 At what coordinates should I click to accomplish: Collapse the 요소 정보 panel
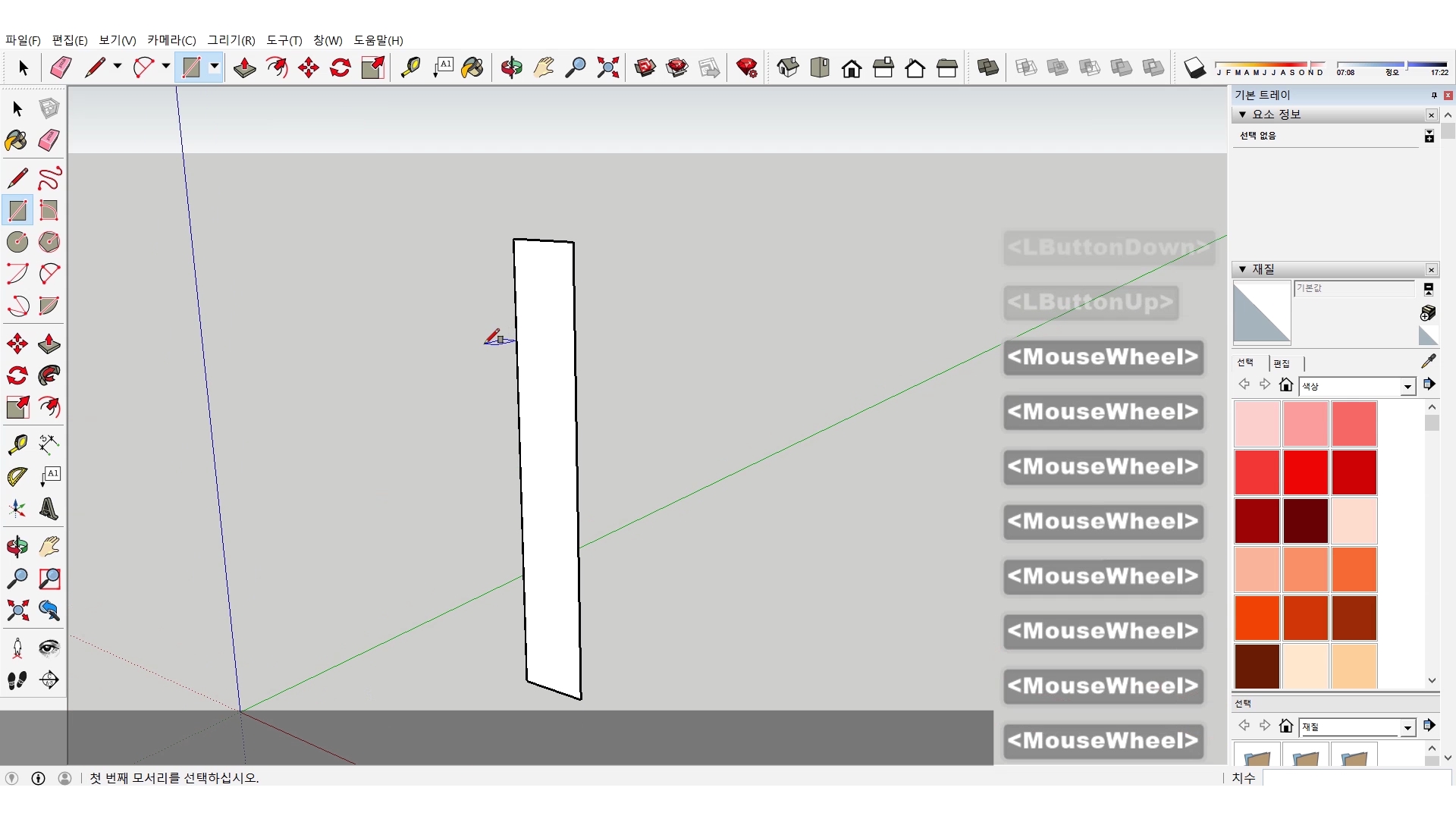click(x=1242, y=115)
